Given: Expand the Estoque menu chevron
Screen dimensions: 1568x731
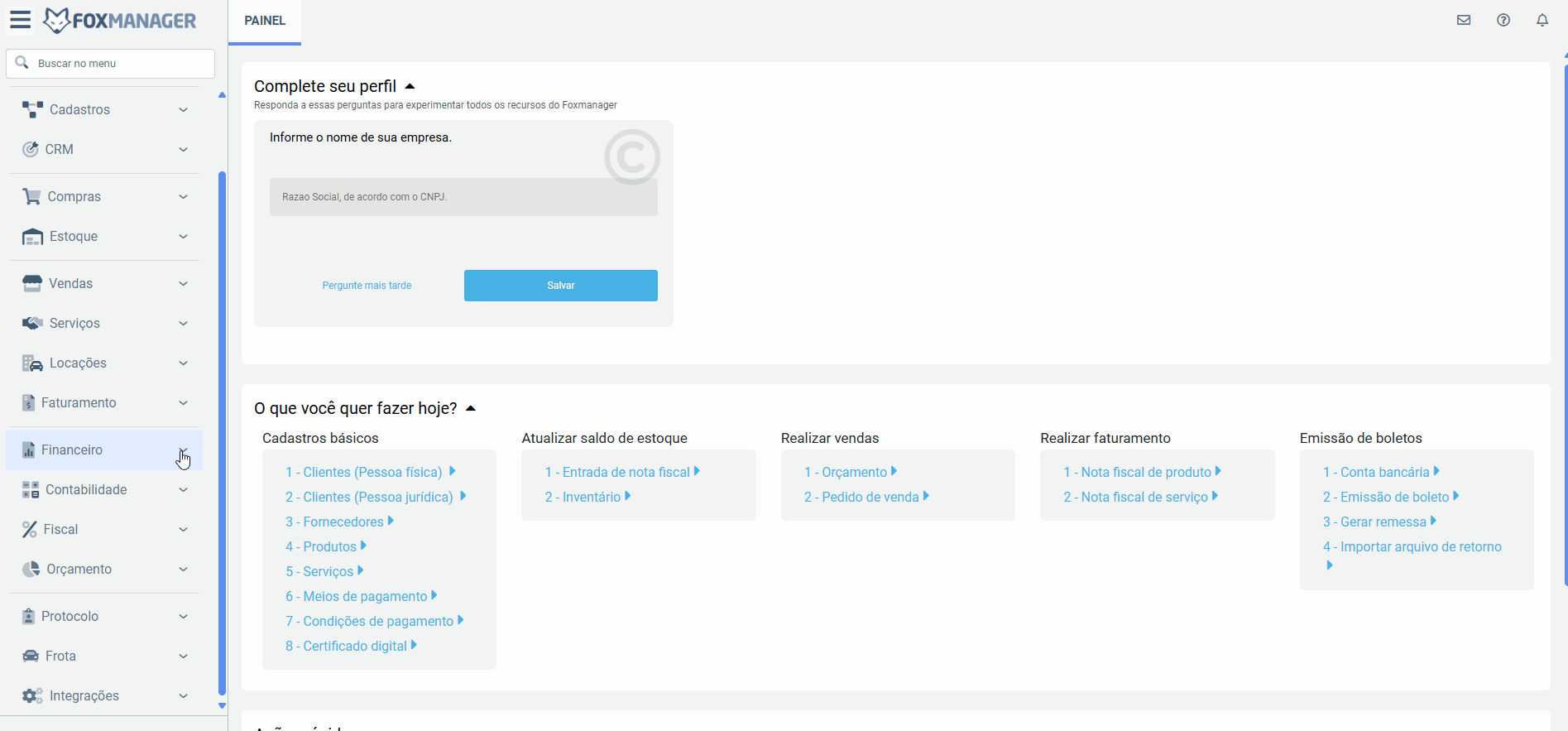Looking at the screenshot, I should click(x=184, y=236).
